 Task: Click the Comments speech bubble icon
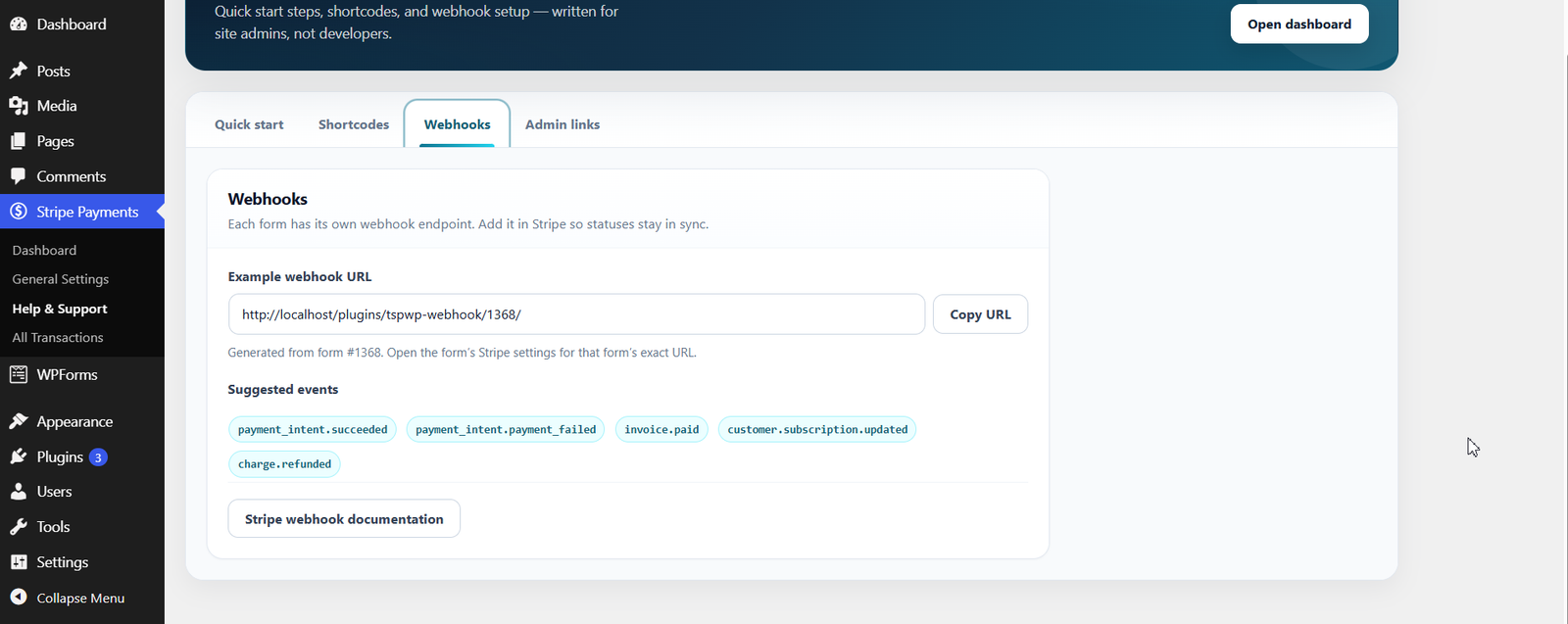[x=18, y=176]
